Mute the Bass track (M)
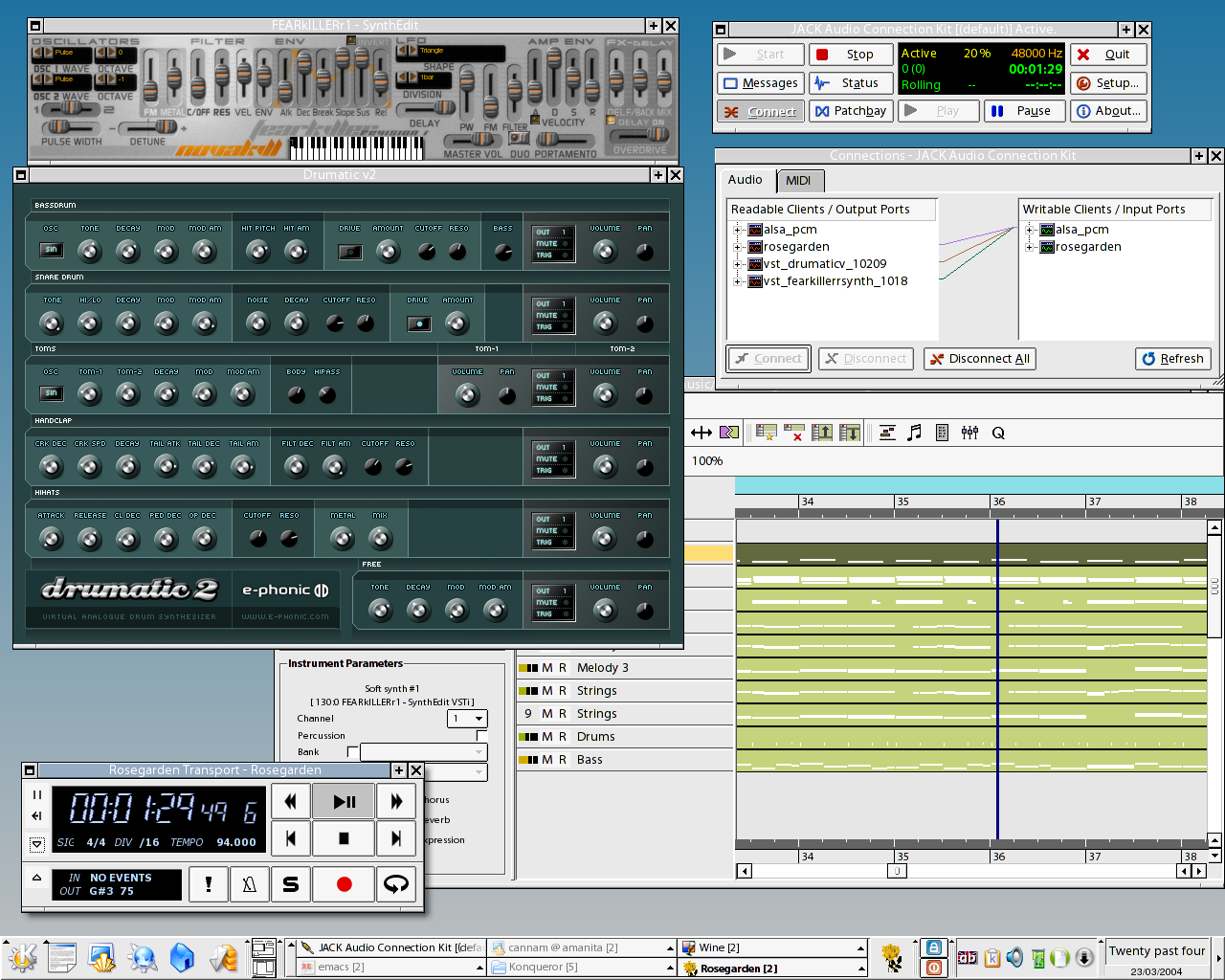1225x980 pixels. click(x=547, y=760)
